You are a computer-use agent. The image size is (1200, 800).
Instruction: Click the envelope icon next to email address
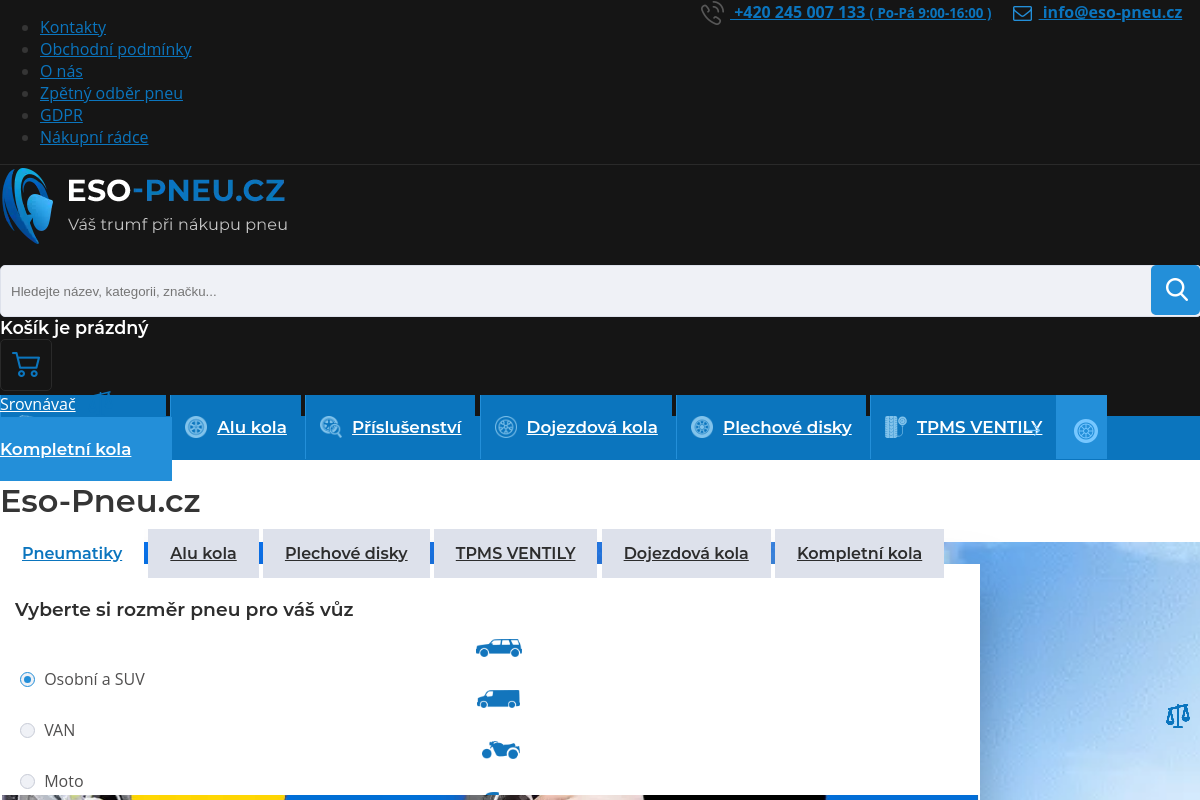click(x=1022, y=13)
